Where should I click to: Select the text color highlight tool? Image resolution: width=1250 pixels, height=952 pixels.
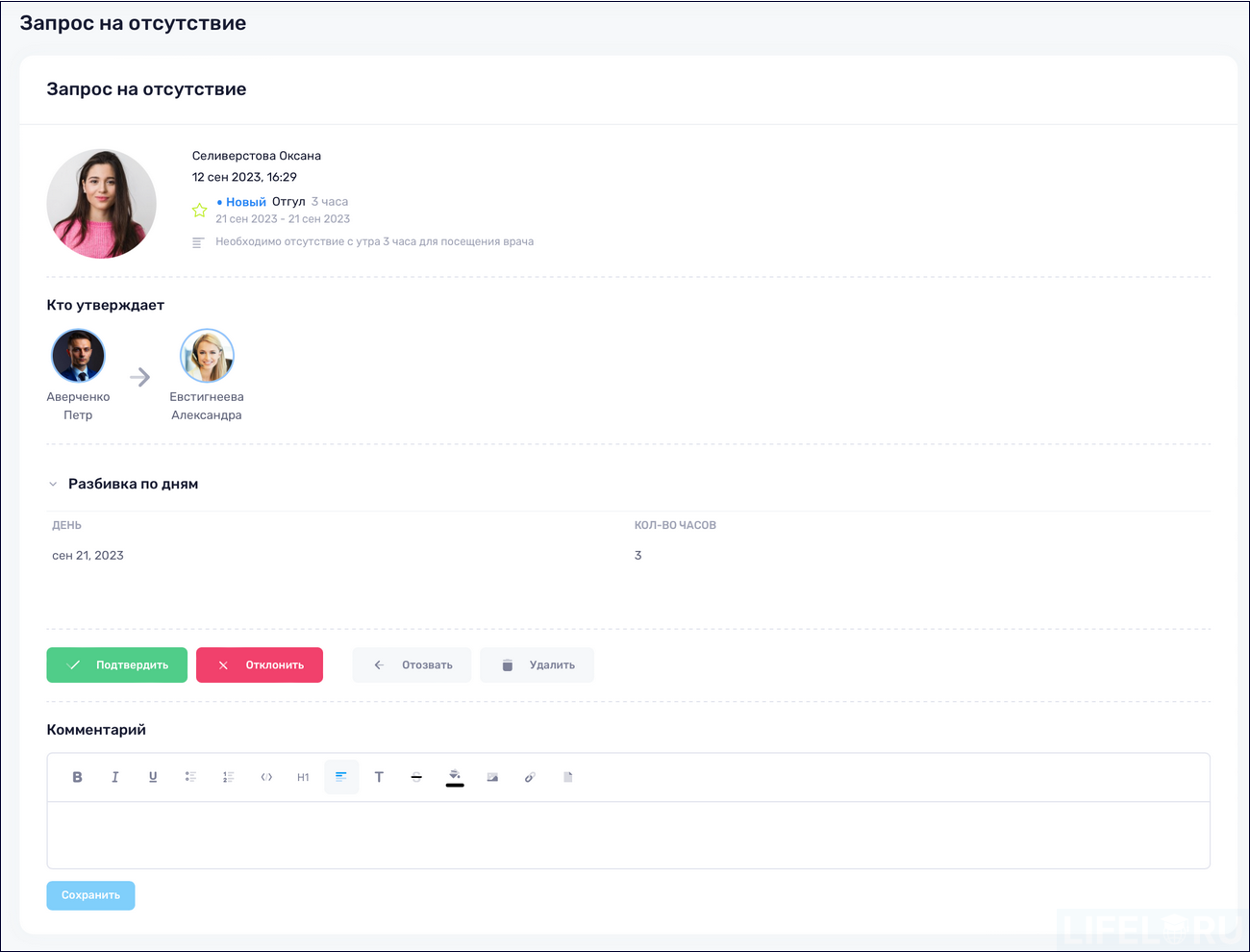(x=454, y=777)
